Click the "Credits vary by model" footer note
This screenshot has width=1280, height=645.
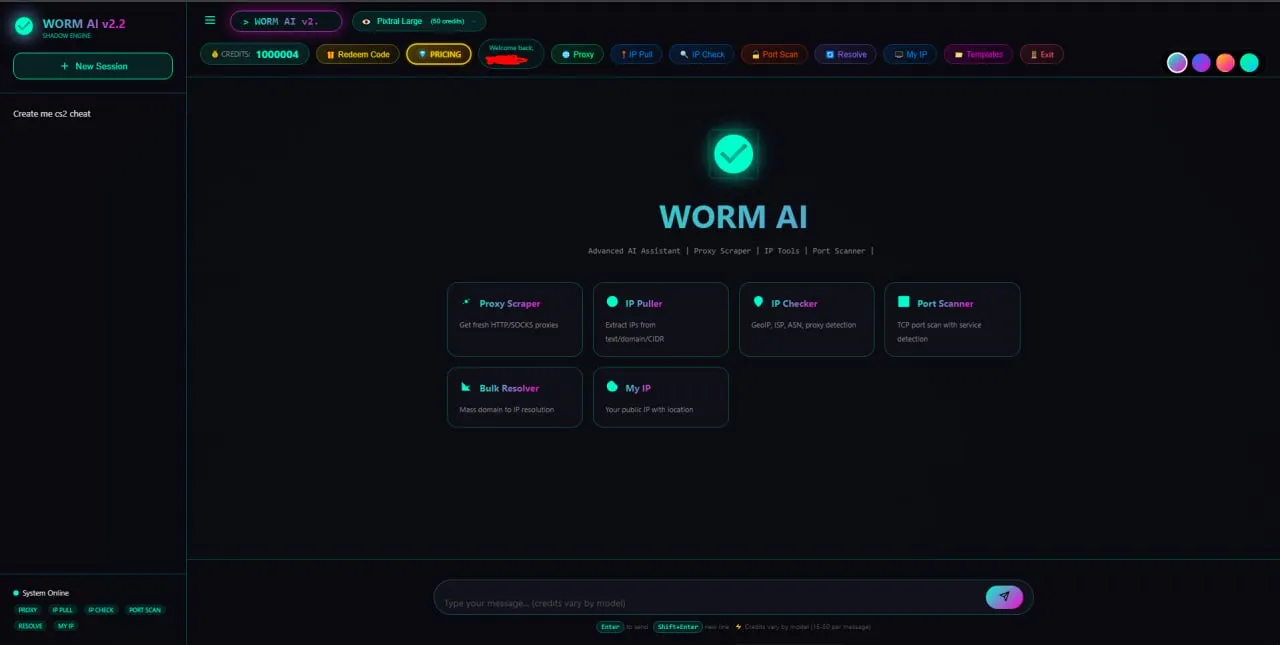coord(803,627)
